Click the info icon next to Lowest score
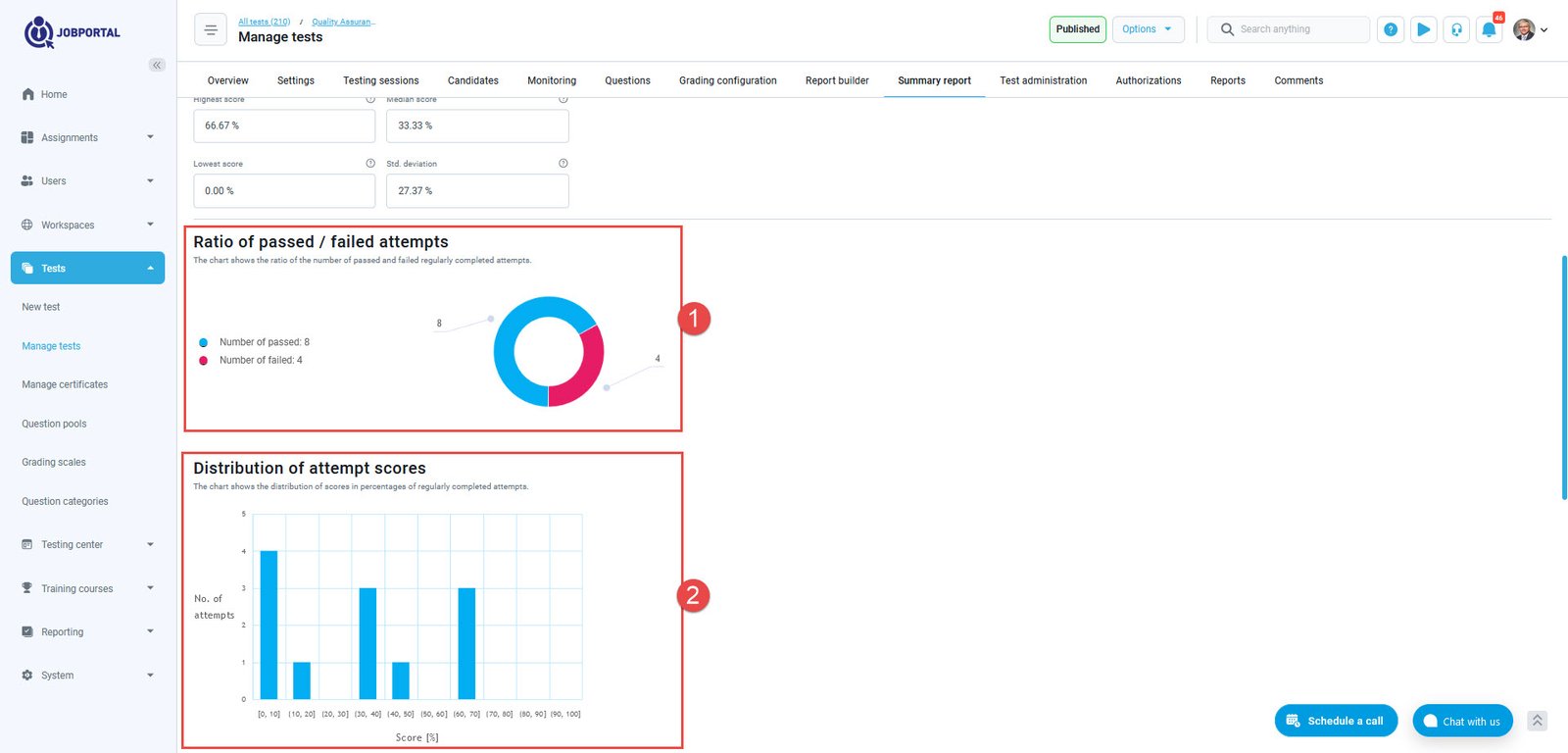 (x=369, y=164)
